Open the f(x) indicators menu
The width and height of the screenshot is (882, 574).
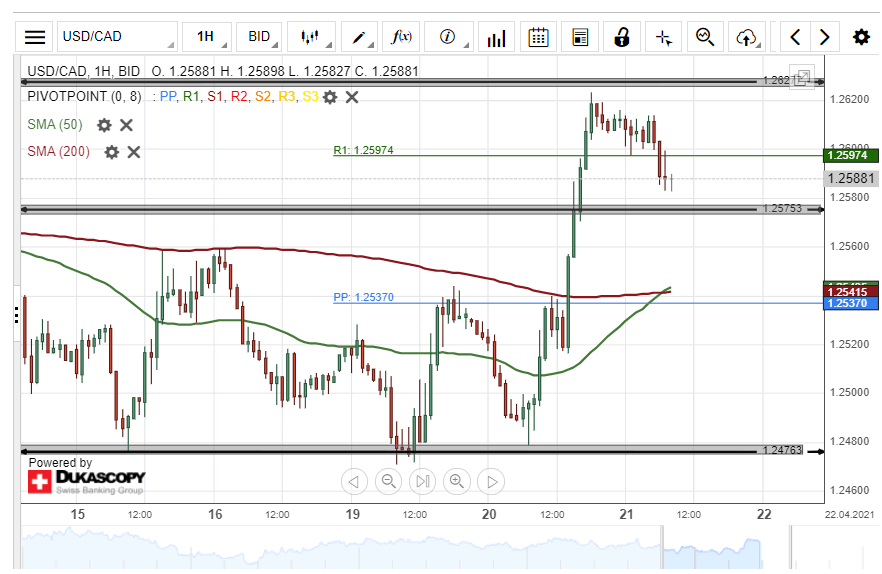pyautogui.click(x=402, y=37)
